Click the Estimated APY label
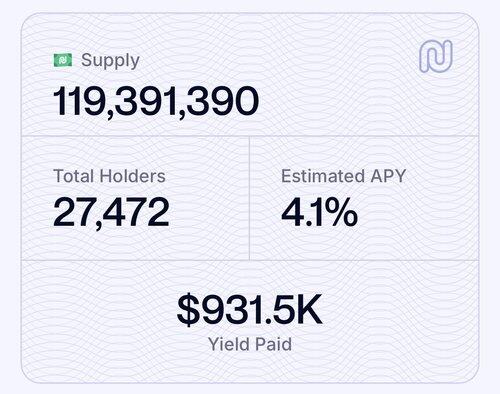Screen dimensions: 500x394 [344, 176]
